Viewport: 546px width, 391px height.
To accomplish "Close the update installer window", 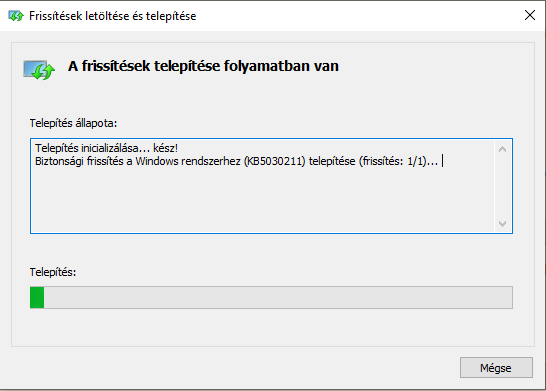I will tap(530, 15).
